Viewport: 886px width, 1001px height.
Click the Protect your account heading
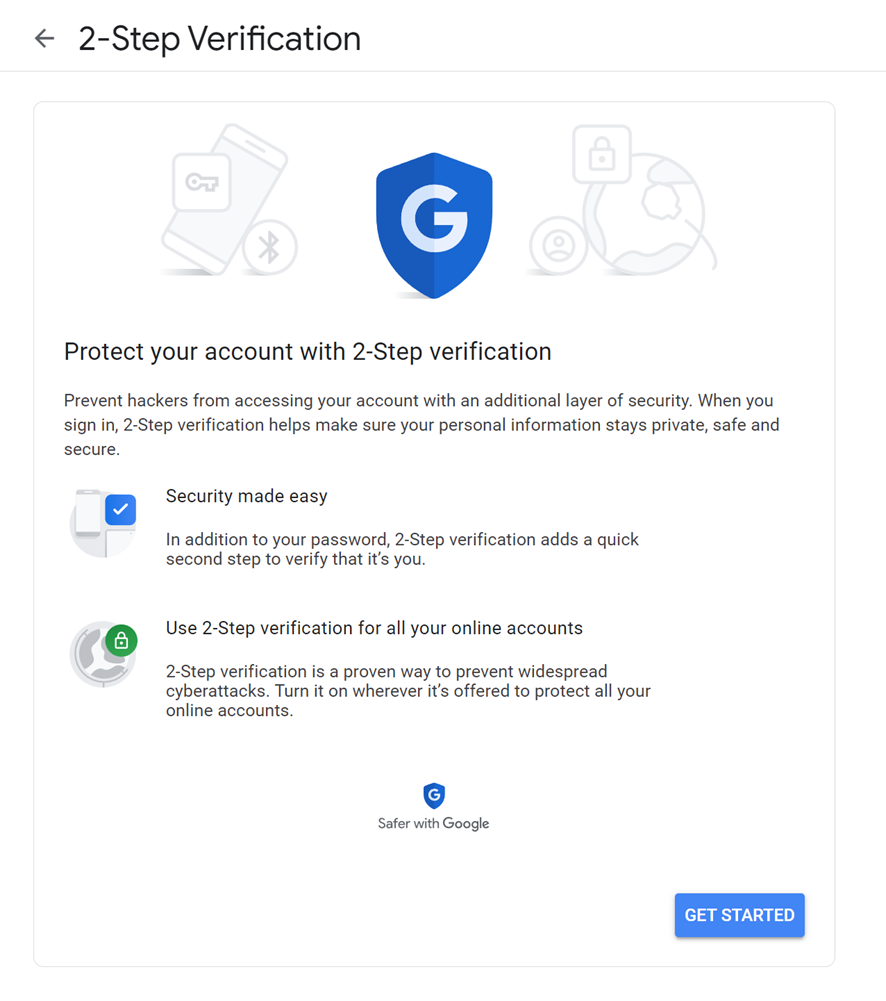coord(308,352)
